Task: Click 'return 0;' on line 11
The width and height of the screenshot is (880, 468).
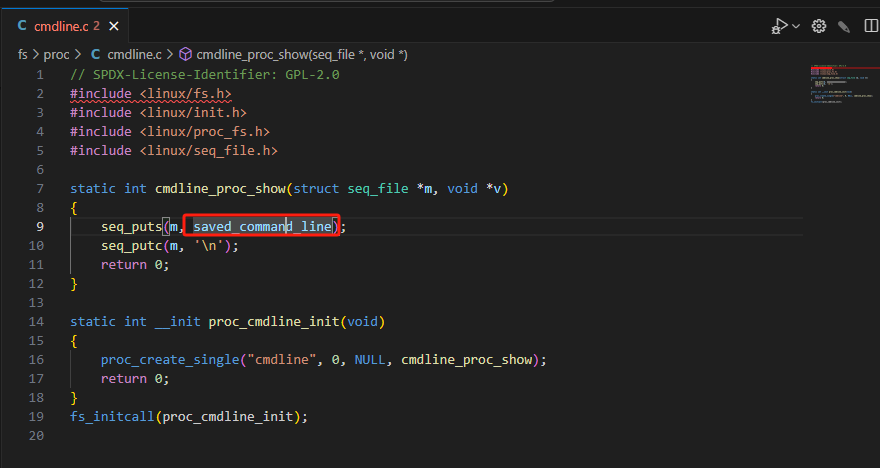Action: pyautogui.click(x=135, y=264)
